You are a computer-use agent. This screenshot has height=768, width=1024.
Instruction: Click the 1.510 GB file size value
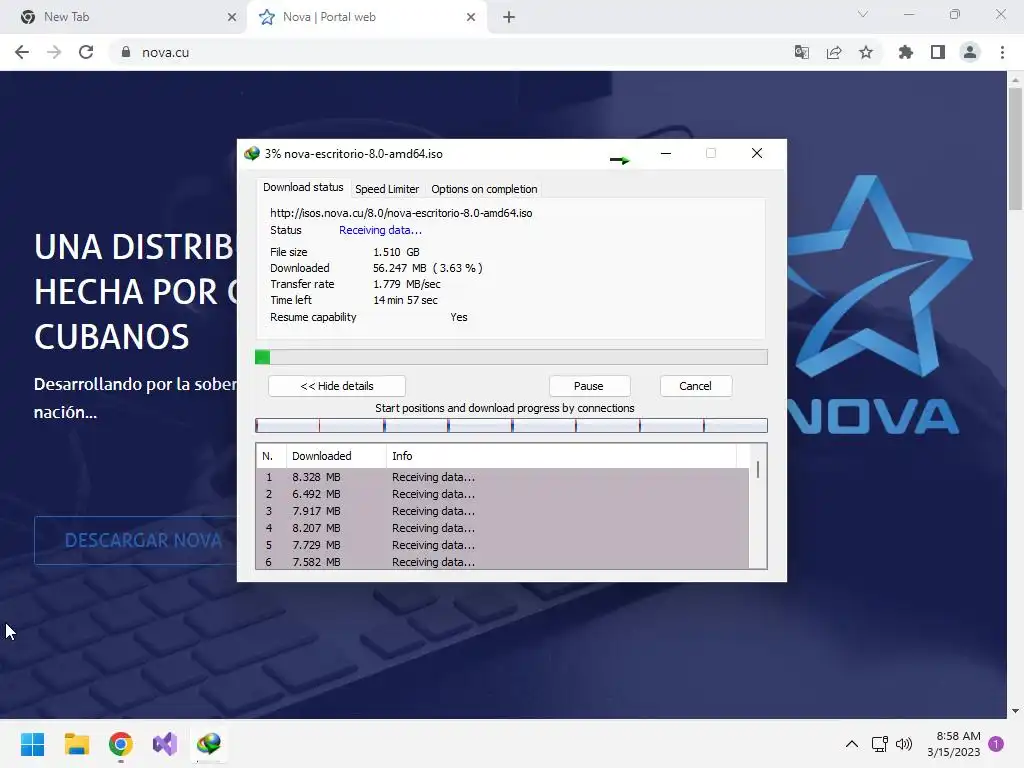coord(396,252)
